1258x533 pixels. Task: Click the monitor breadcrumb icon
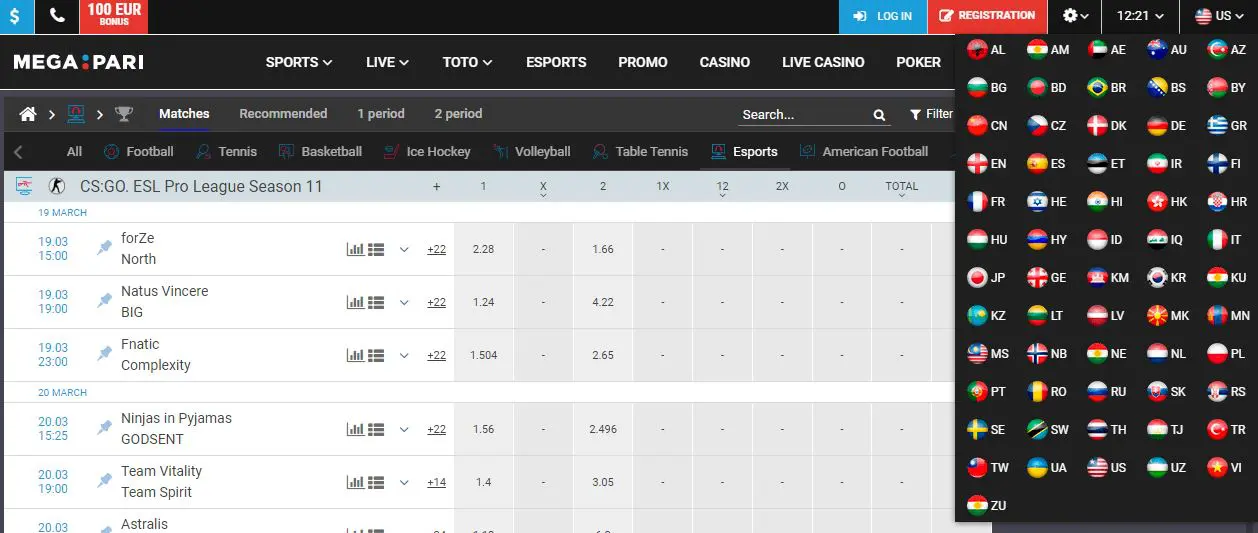[x=76, y=114]
